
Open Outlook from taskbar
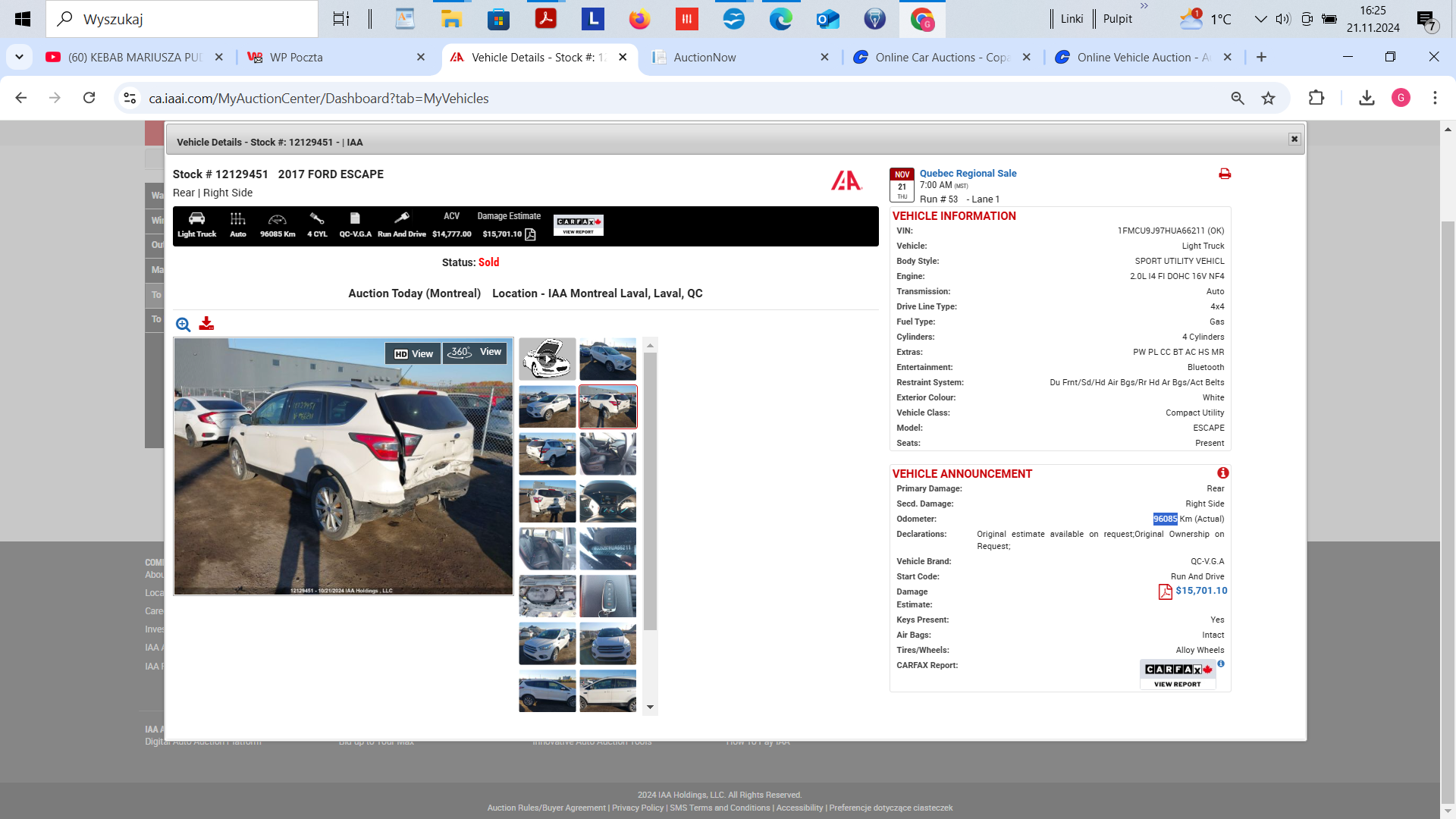click(x=828, y=19)
